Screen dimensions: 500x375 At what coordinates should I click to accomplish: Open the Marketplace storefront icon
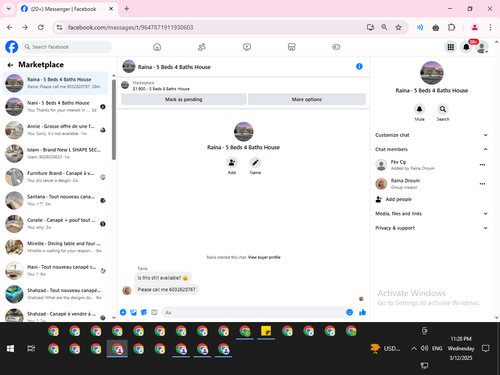pos(291,47)
